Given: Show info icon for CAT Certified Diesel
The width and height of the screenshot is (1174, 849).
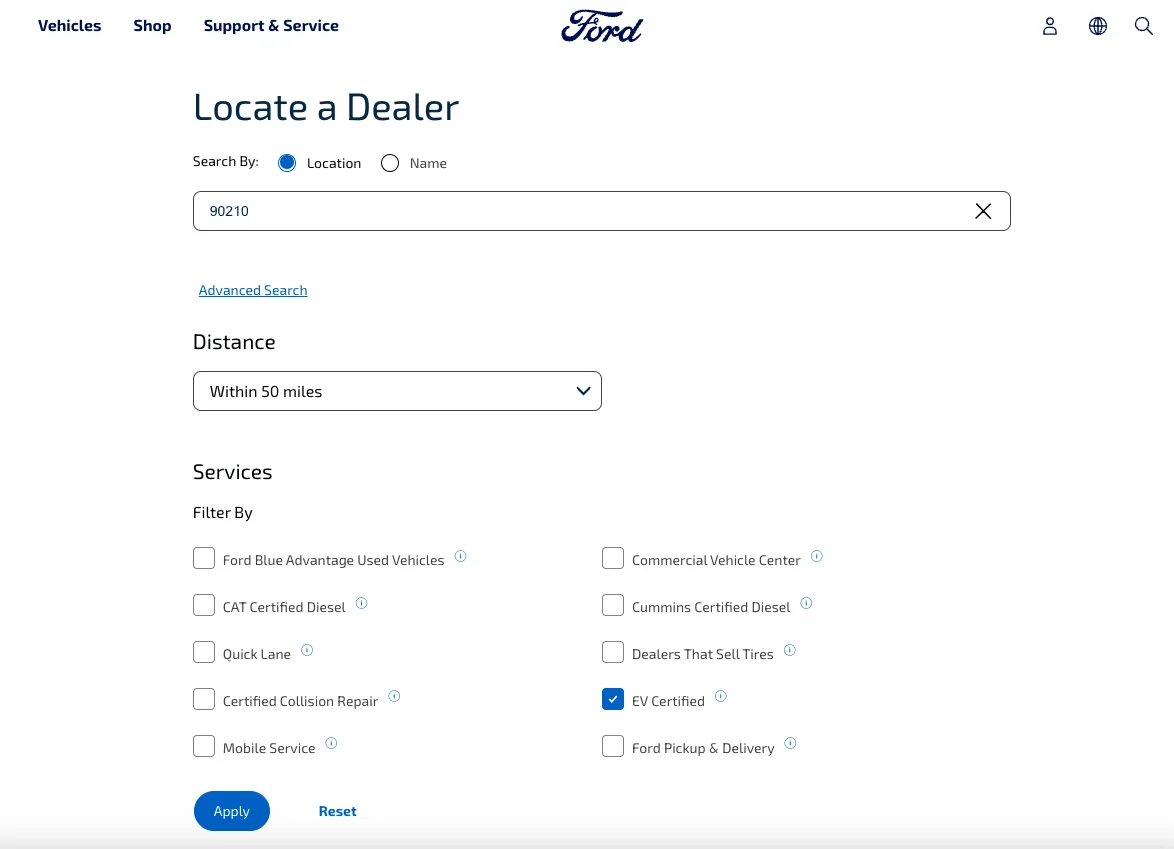Looking at the screenshot, I should (x=362, y=603).
